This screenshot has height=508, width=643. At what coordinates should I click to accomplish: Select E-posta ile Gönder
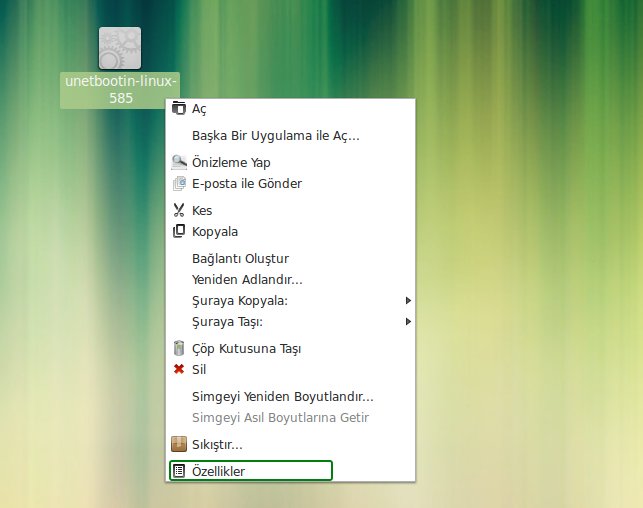click(x=290, y=183)
